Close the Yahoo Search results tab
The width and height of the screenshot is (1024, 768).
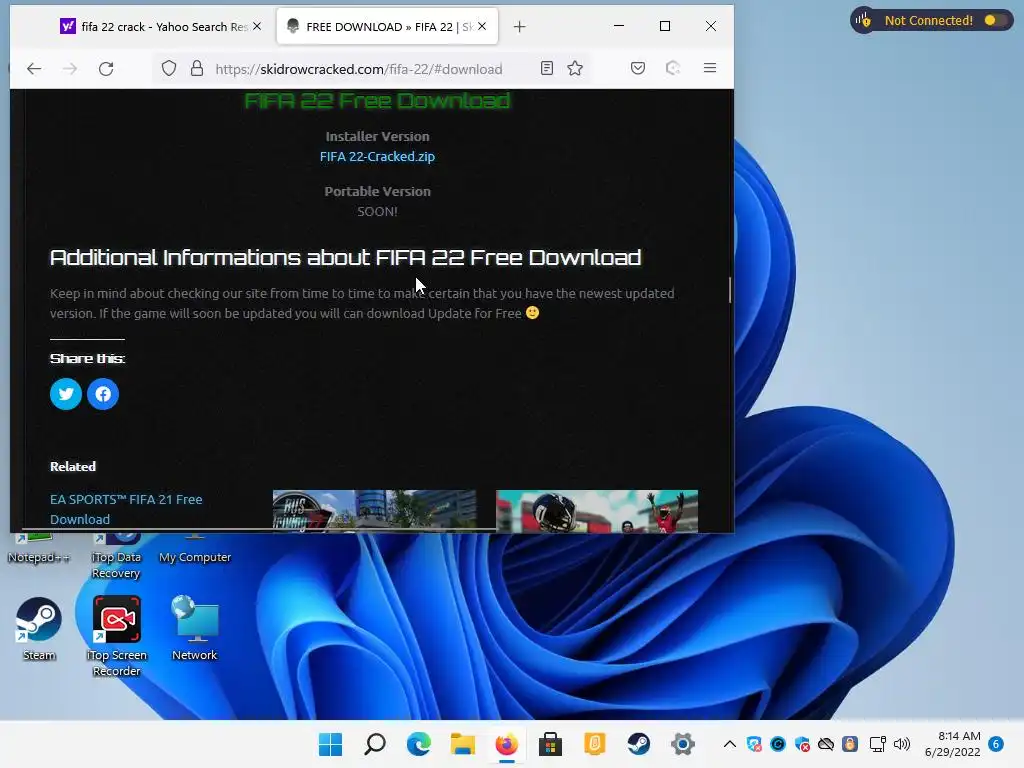(257, 26)
